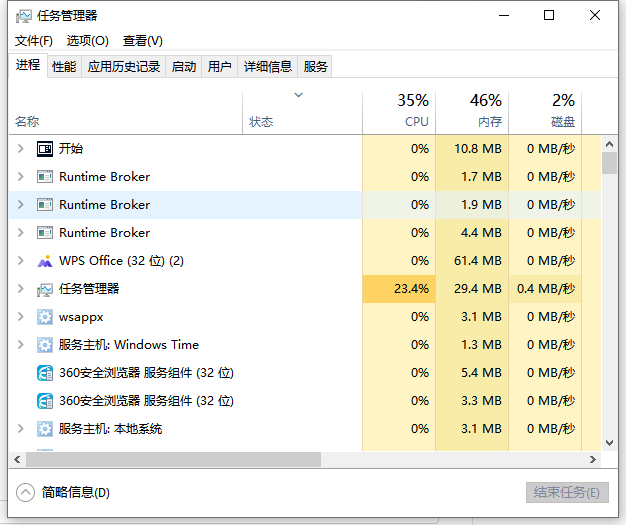The image size is (626, 525).
Task: Expand the wsappx process entry
Action: tap(20, 317)
